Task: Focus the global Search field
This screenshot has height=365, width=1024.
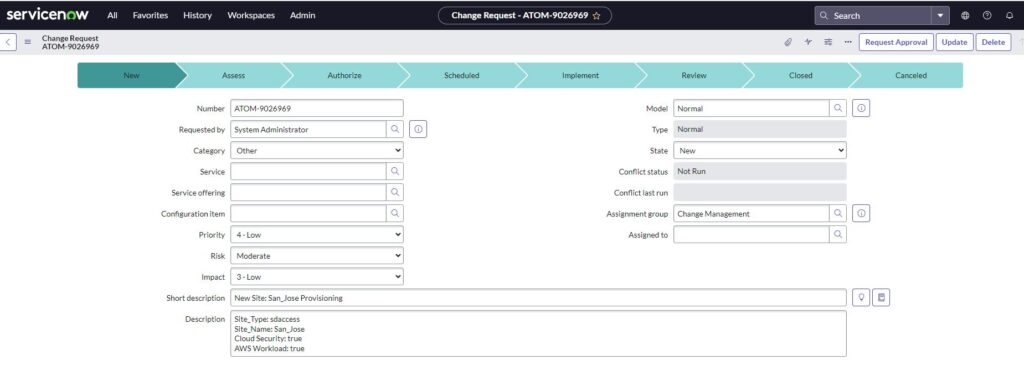Action: 872,16
